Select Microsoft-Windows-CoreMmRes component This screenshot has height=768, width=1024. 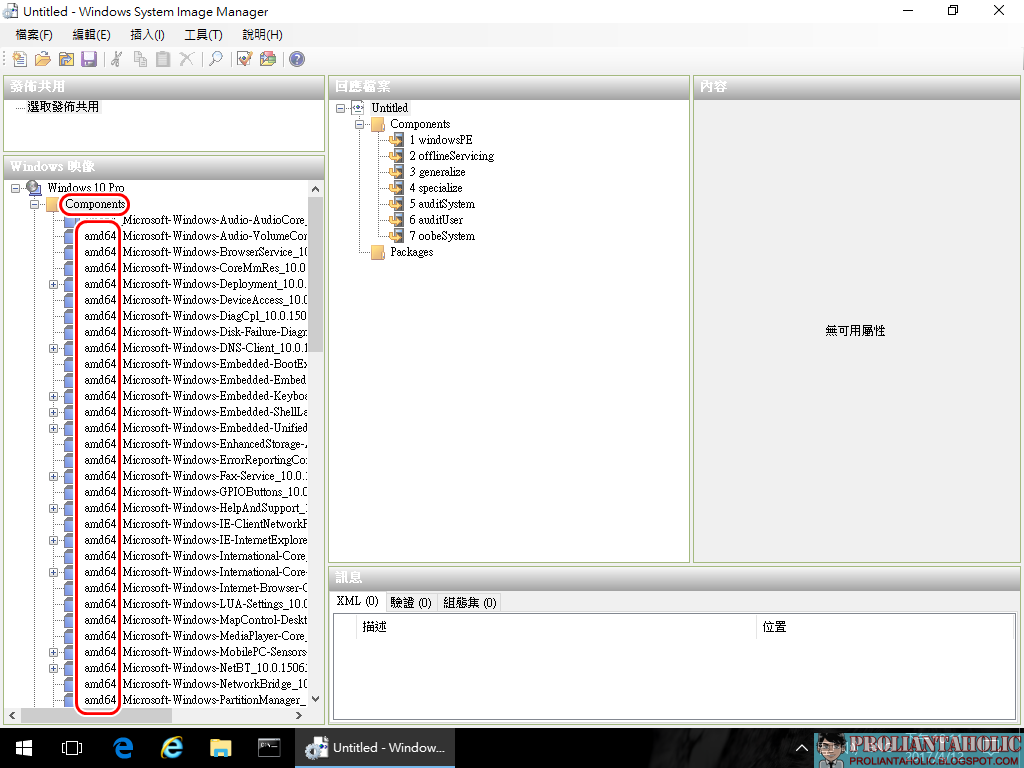click(195, 268)
